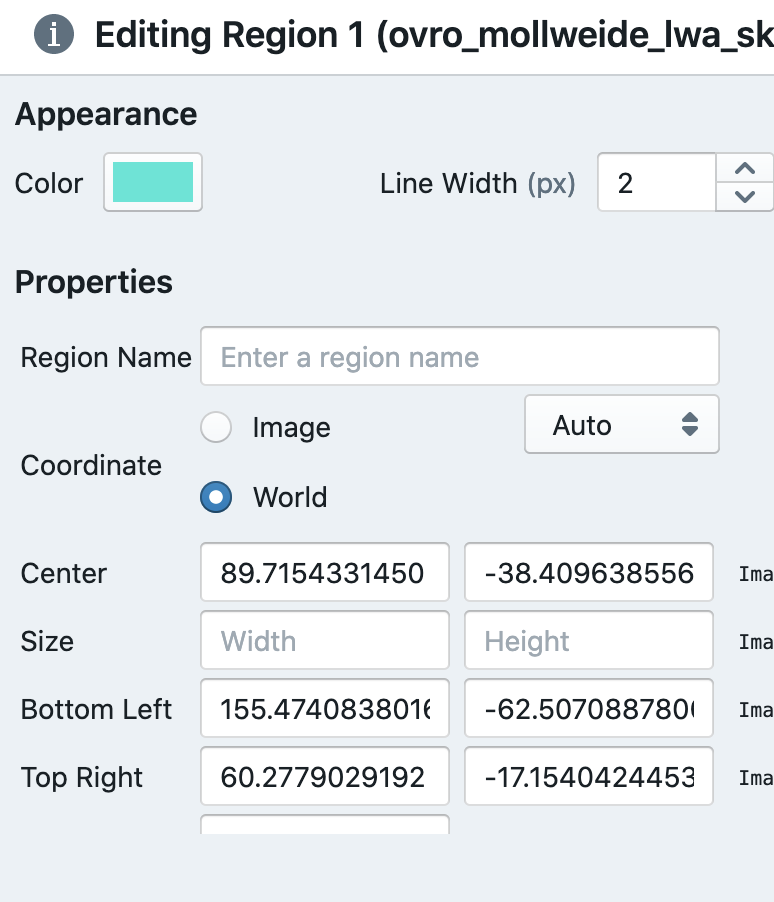This screenshot has height=902, width=774.
Task: Click the Size Height input box
Action: 588,640
